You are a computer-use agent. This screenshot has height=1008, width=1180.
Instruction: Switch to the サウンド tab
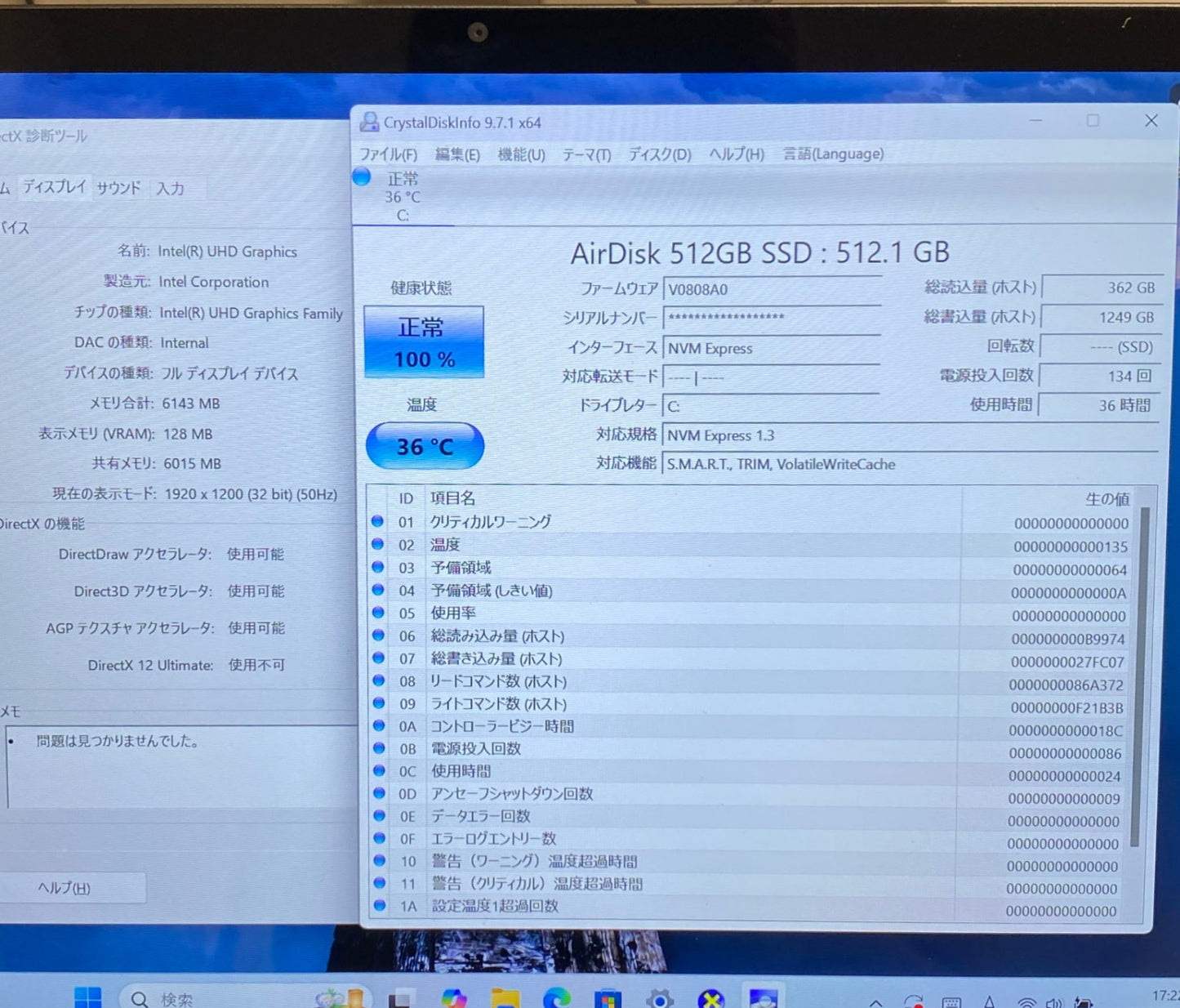pos(118,188)
